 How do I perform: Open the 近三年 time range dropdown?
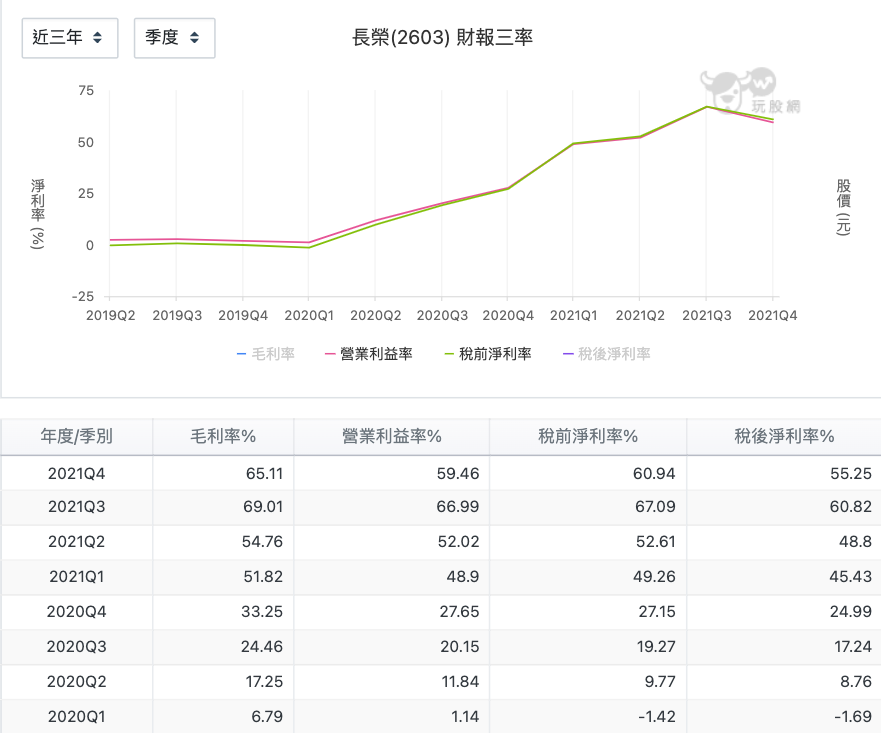point(70,38)
